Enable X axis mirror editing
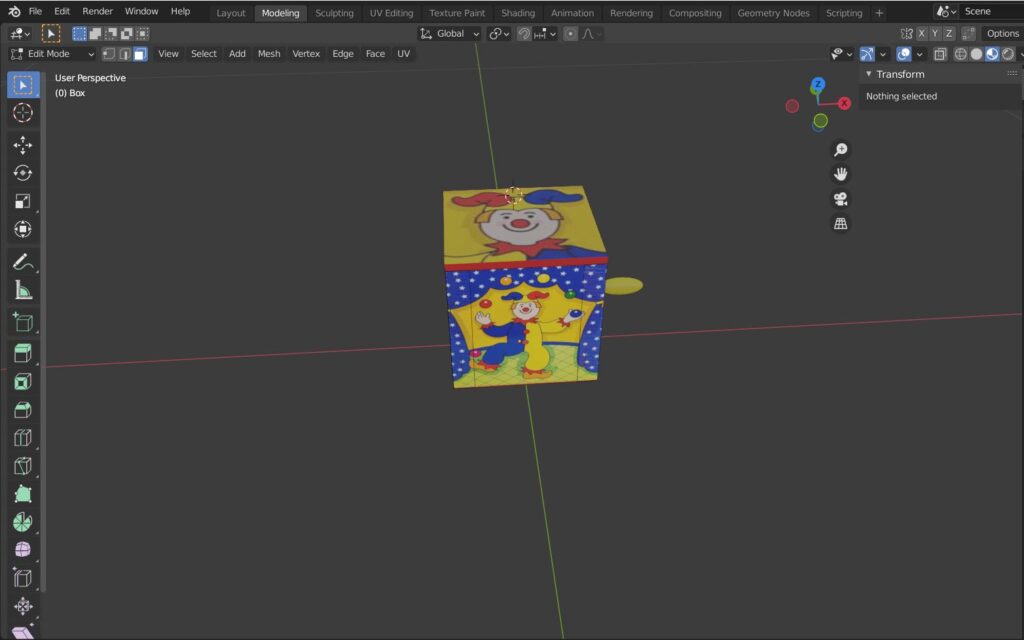The height and width of the screenshot is (640, 1024). coord(921,33)
